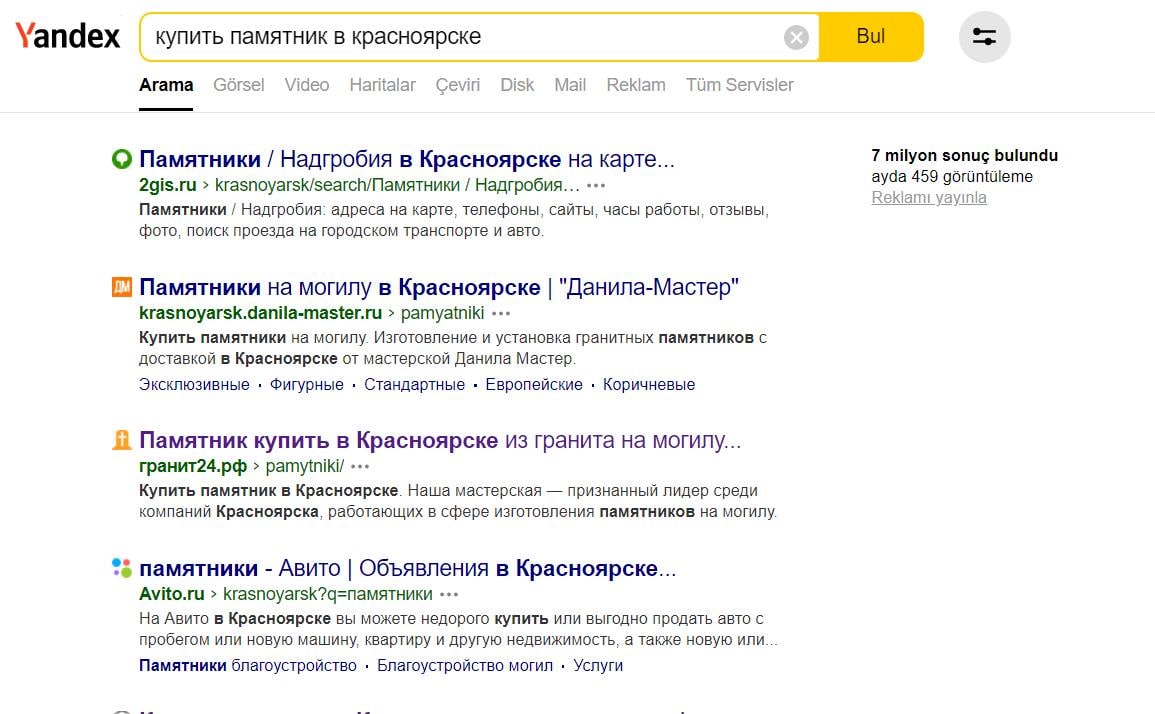
Task: Open Памятники на могилу Данила-Мастер result
Action: (439, 287)
